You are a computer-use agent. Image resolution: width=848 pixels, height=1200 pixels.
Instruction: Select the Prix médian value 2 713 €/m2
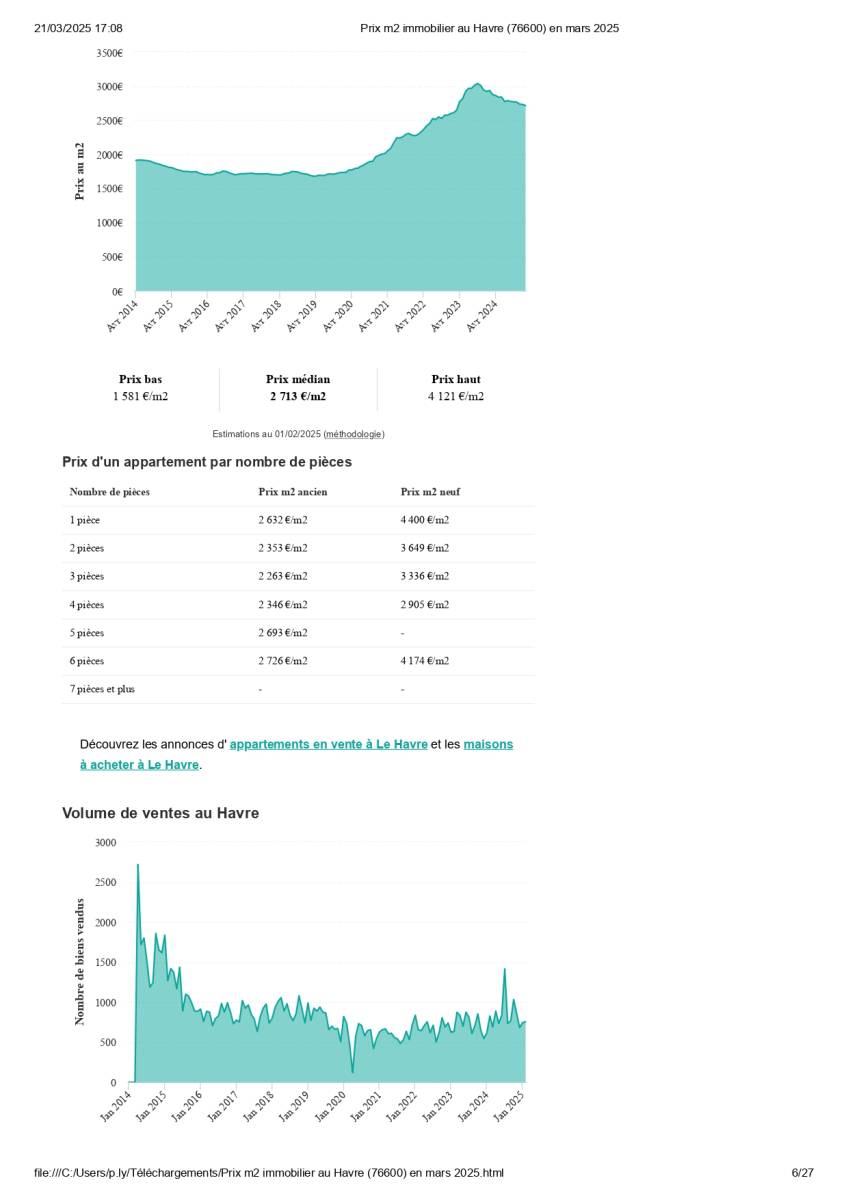tap(297, 397)
